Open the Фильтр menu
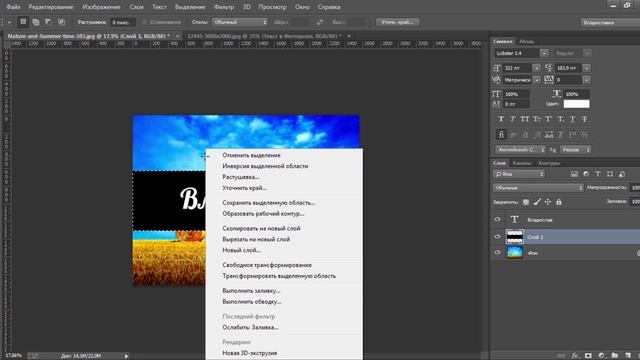 224,7
